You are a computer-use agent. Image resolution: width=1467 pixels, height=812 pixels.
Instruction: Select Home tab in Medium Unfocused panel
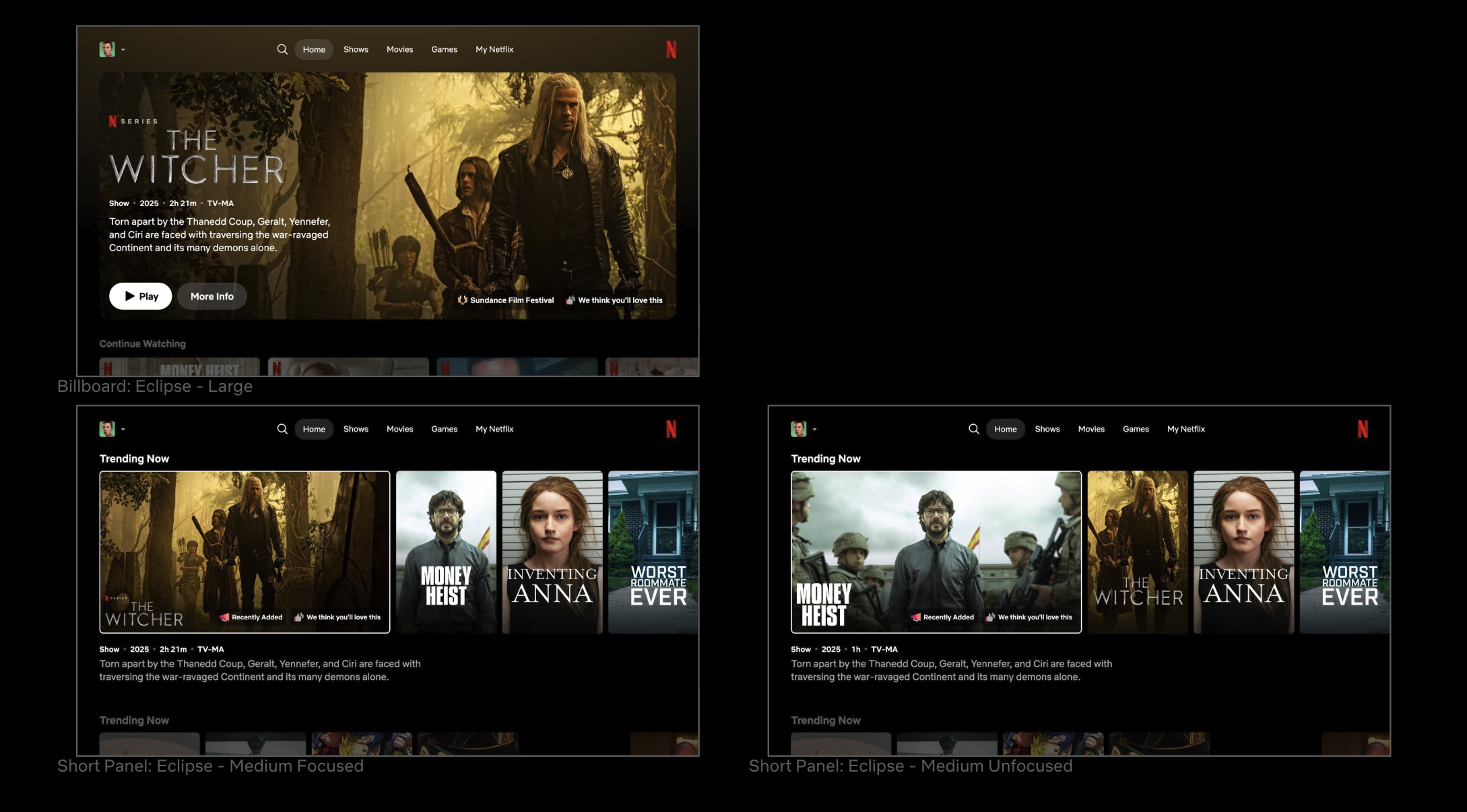click(1006, 429)
